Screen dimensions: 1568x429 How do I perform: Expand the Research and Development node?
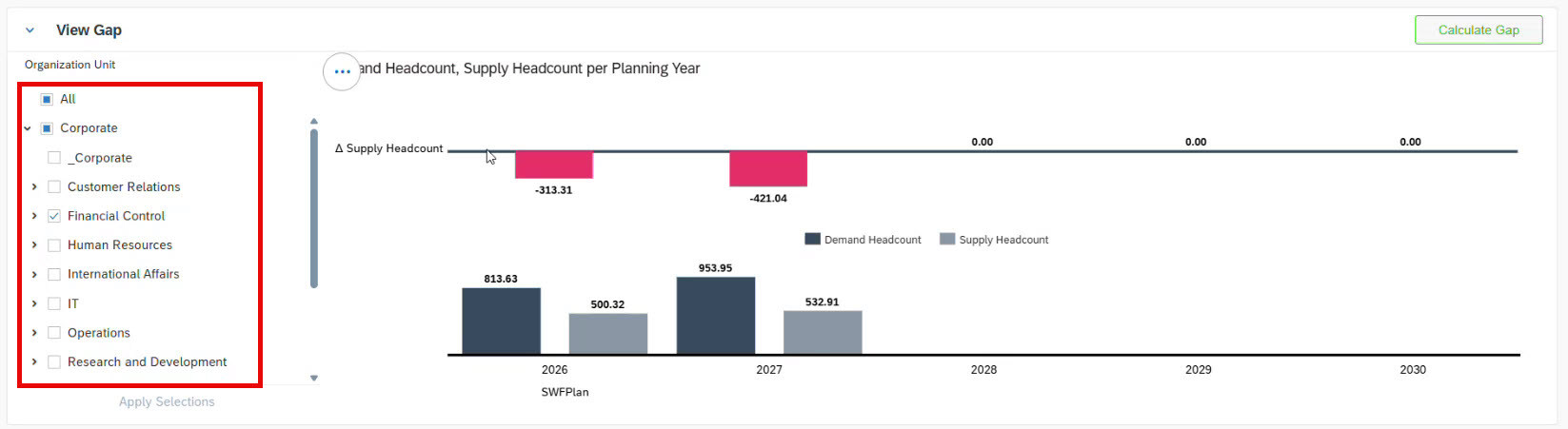(x=35, y=362)
